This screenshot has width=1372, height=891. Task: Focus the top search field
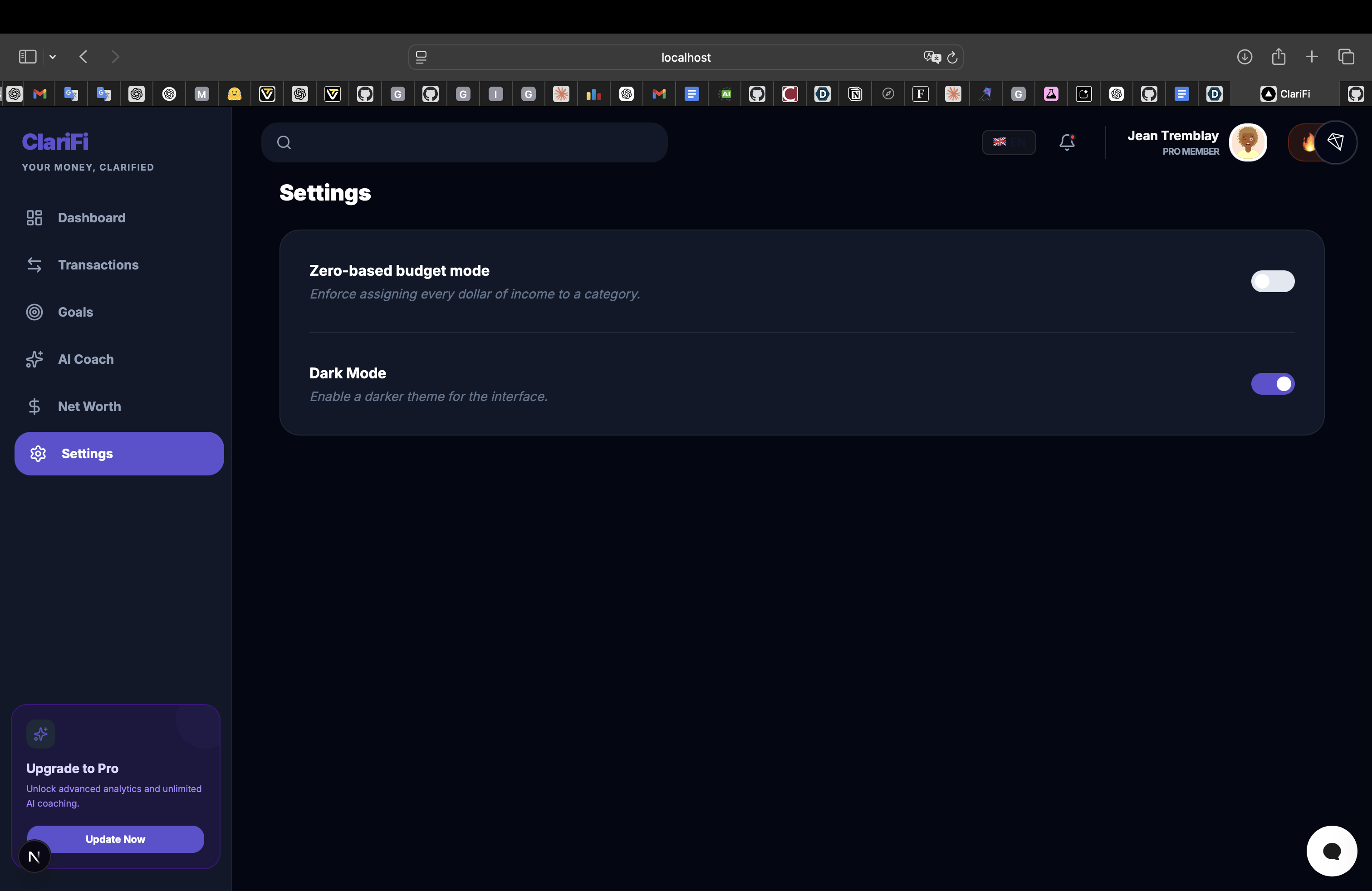pos(473,142)
